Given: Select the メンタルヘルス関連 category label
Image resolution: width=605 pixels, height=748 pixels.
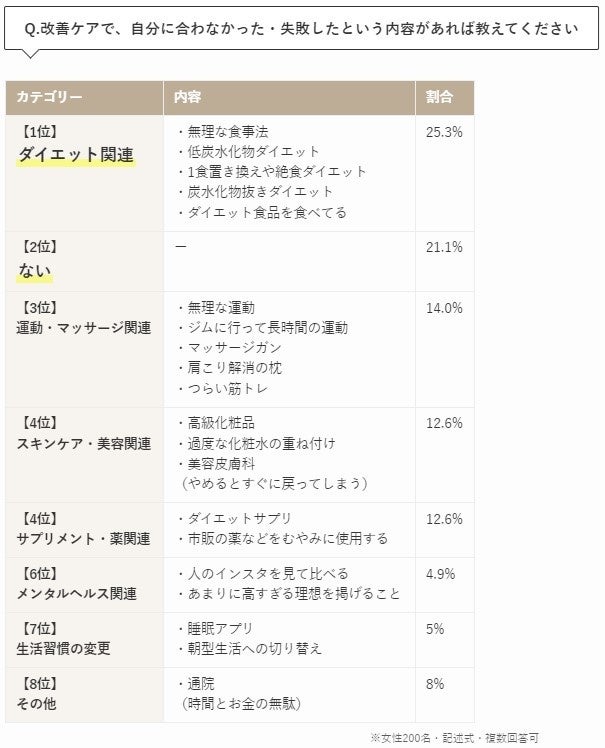Looking at the screenshot, I should (x=76, y=594).
